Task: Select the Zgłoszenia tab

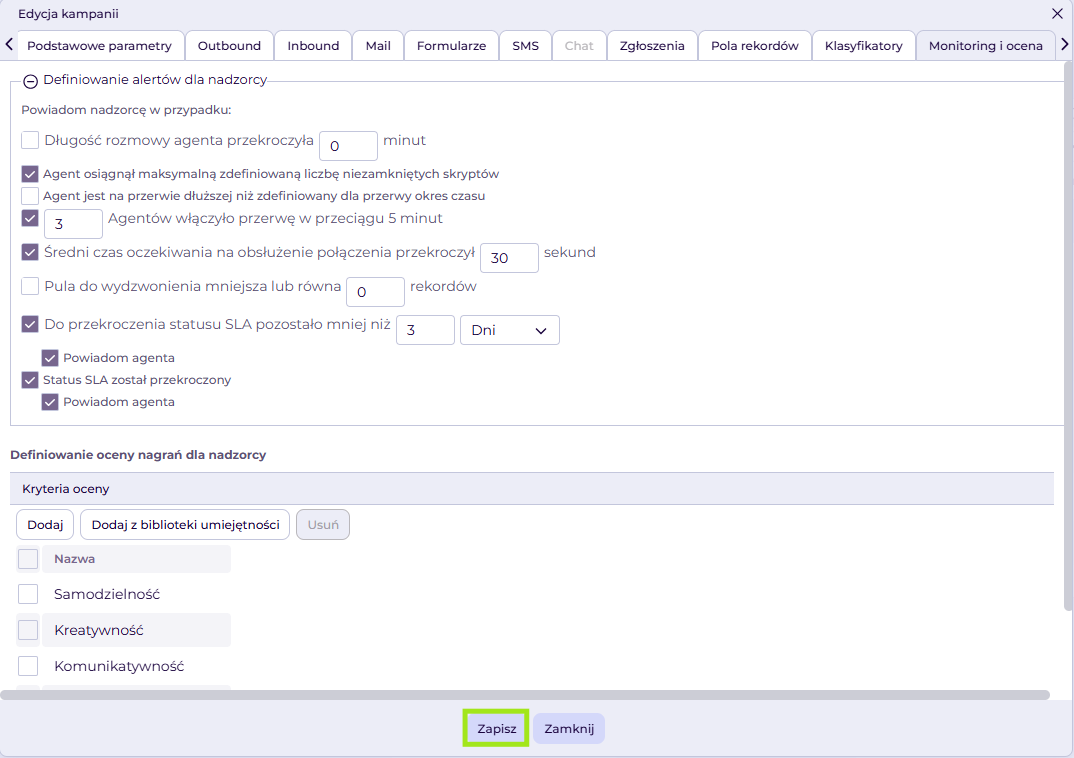Action: [652, 46]
